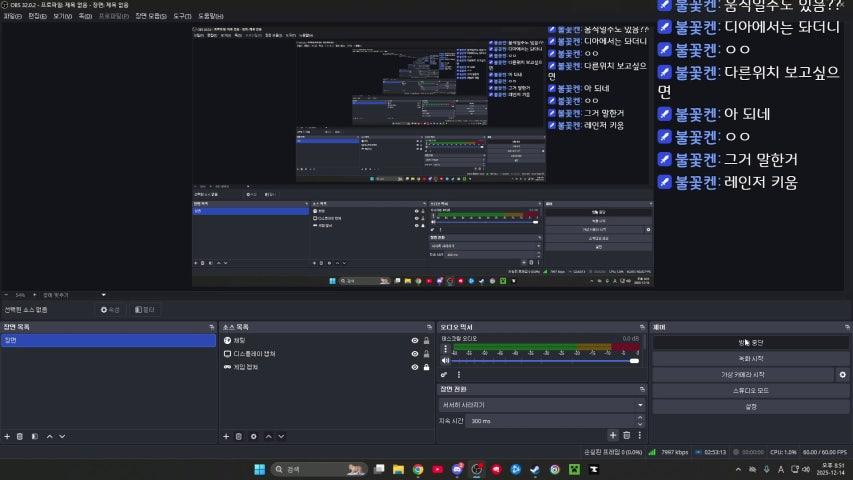Toggle the lock on 게임 캡쳐 source
This screenshot has width=853, height=480.
[426, 367]
